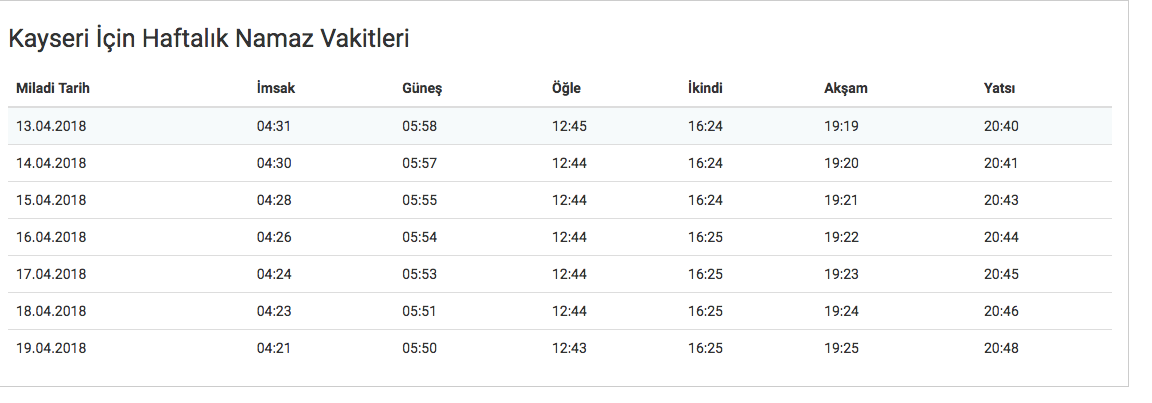Select the 18.04.2018 date cell
Viewport: 1152px width, 403px height.
click(x=51, y=311)
